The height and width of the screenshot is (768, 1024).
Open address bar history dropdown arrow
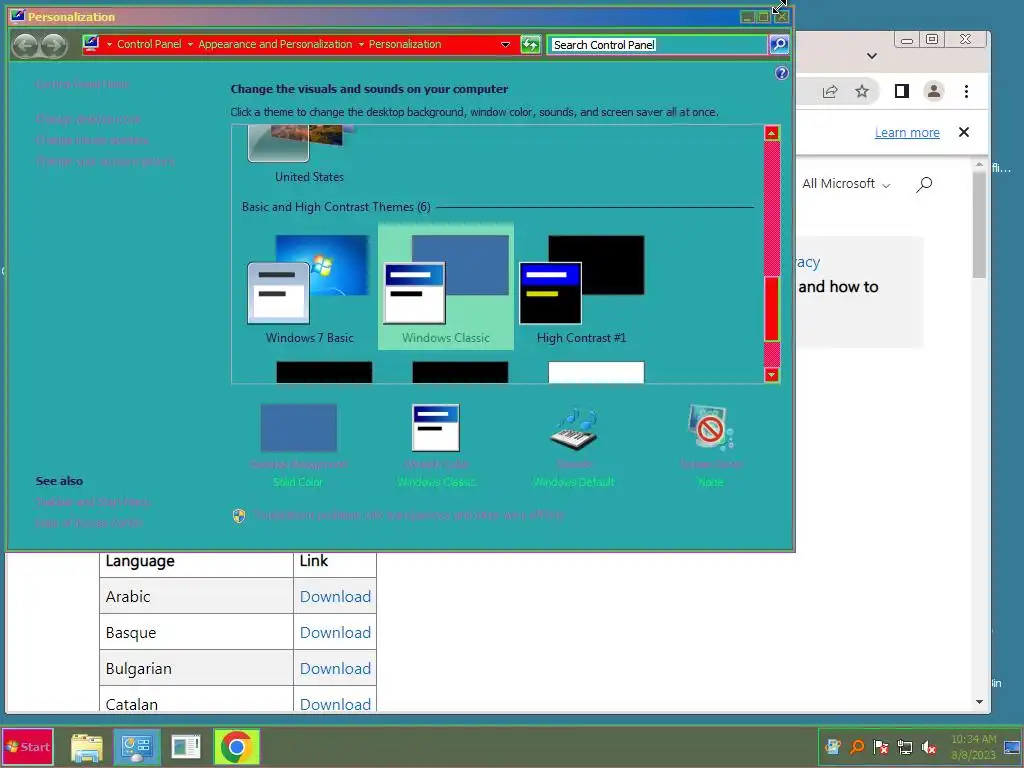pos(505,44)
